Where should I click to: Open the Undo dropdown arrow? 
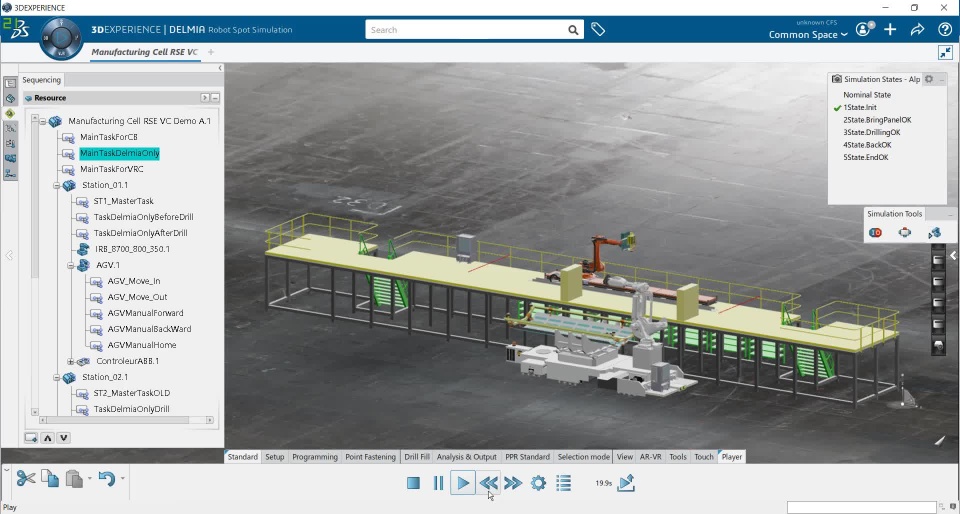point(122,479)
